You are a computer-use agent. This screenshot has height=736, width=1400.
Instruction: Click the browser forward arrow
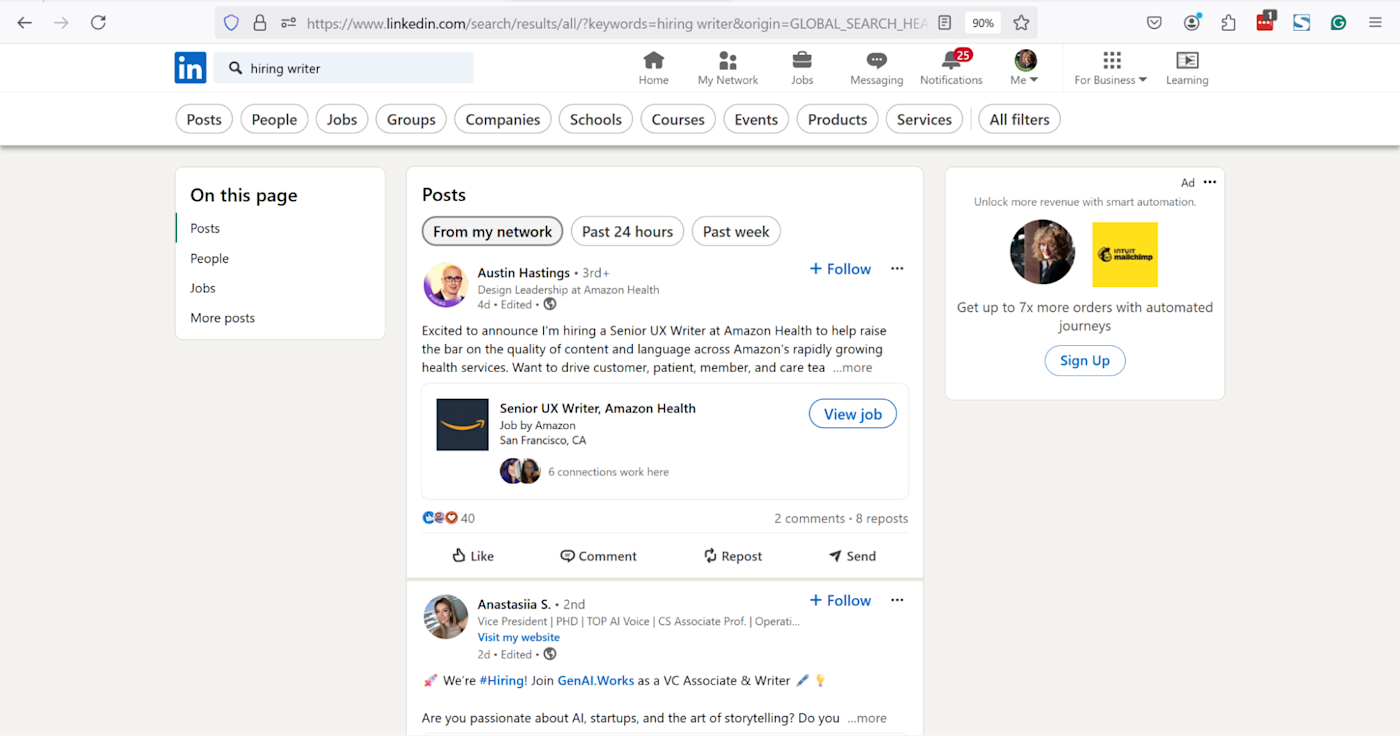(62, 22)
